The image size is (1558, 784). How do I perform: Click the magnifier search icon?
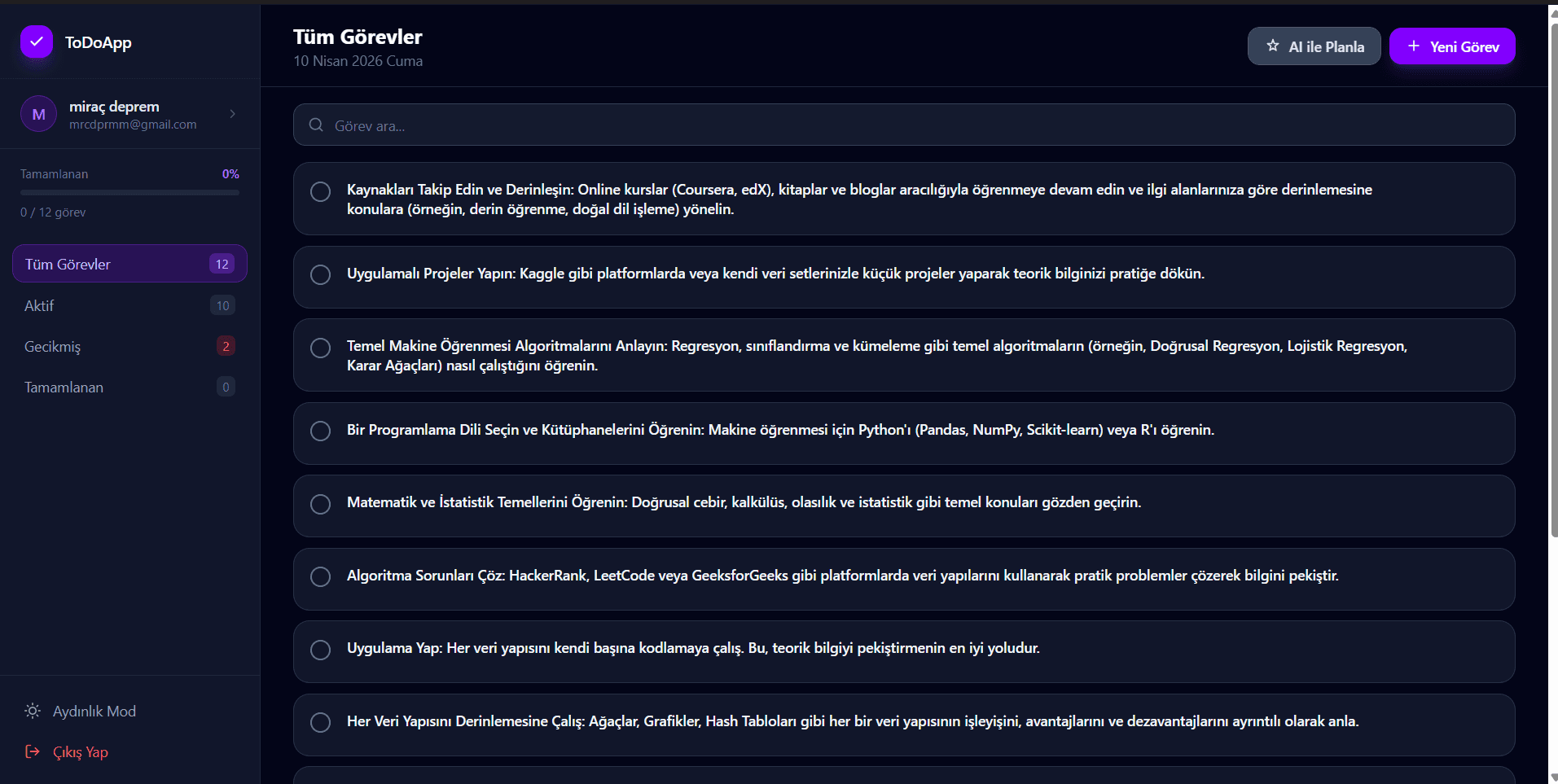(316, 125)
